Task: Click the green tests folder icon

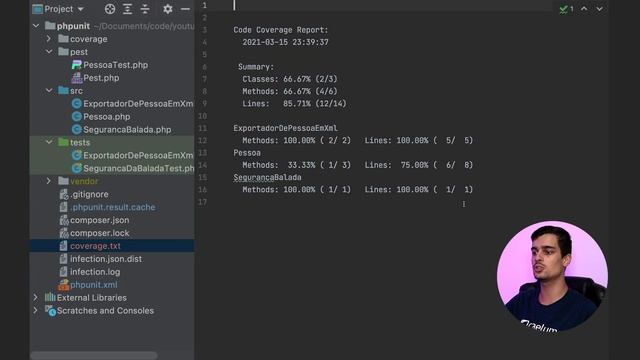Action: tap(63, 142)
